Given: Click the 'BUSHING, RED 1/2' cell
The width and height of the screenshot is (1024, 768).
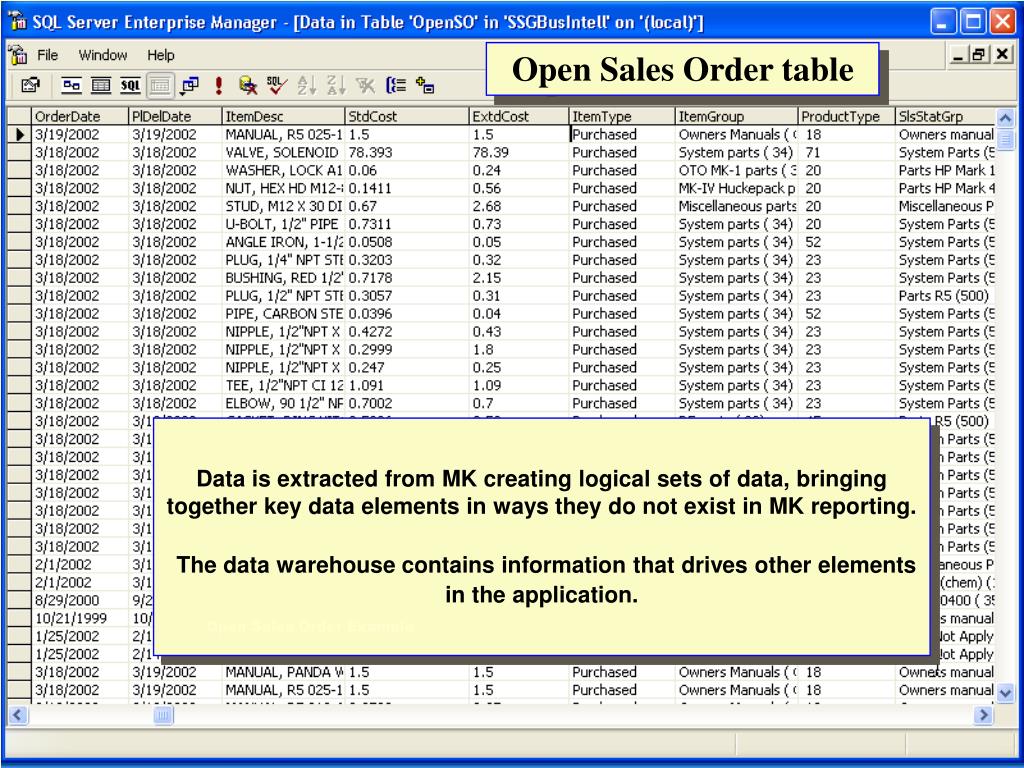Looking at the screenshot, I should (283, 278).
